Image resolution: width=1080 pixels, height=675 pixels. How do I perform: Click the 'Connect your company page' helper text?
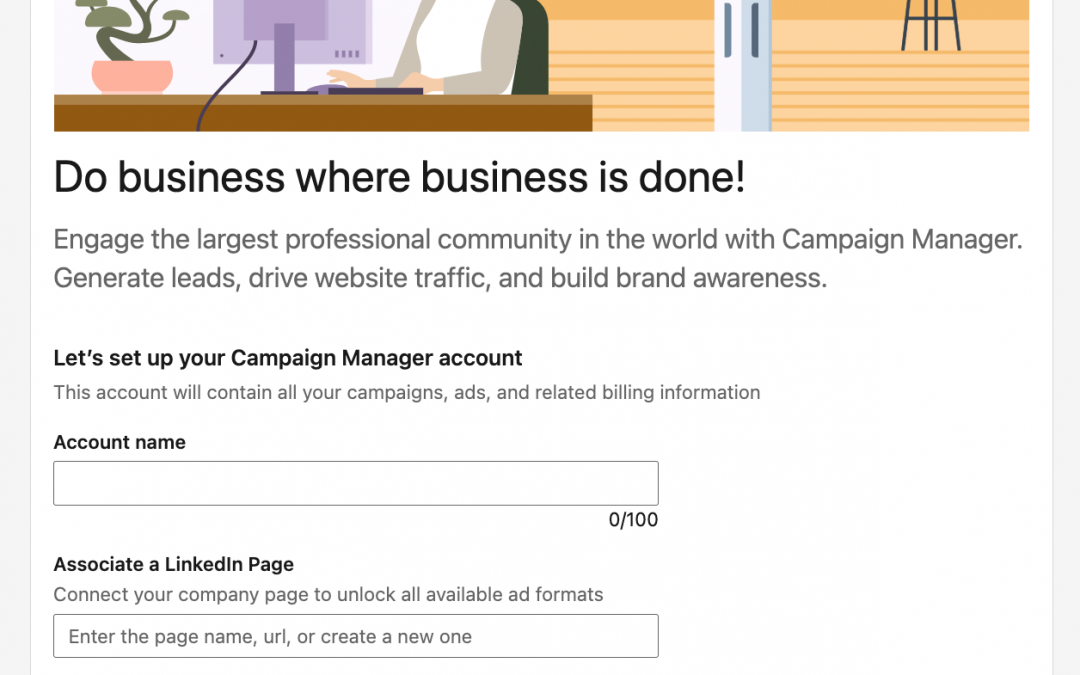coord(328,594)
